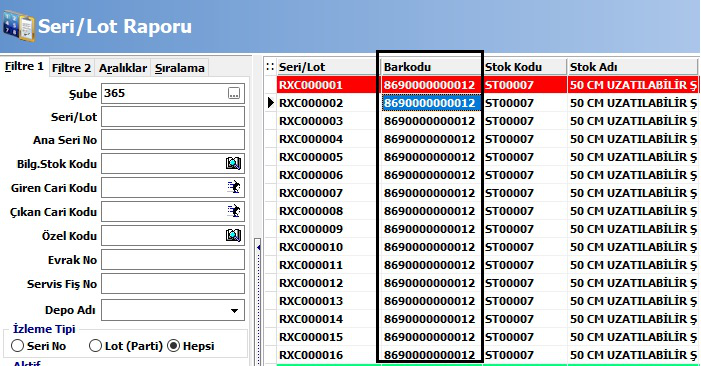Select row RXC000008
The width and height of the screenshot is (701, 366).
coord(482,211)
